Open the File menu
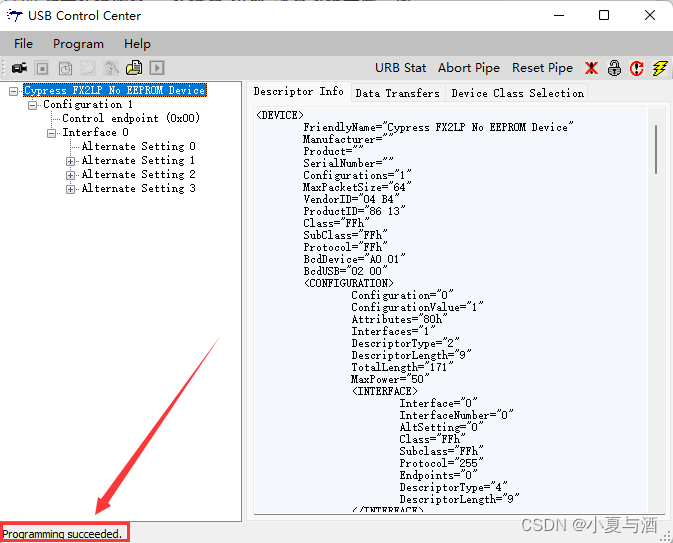 [x=23, y=44]
